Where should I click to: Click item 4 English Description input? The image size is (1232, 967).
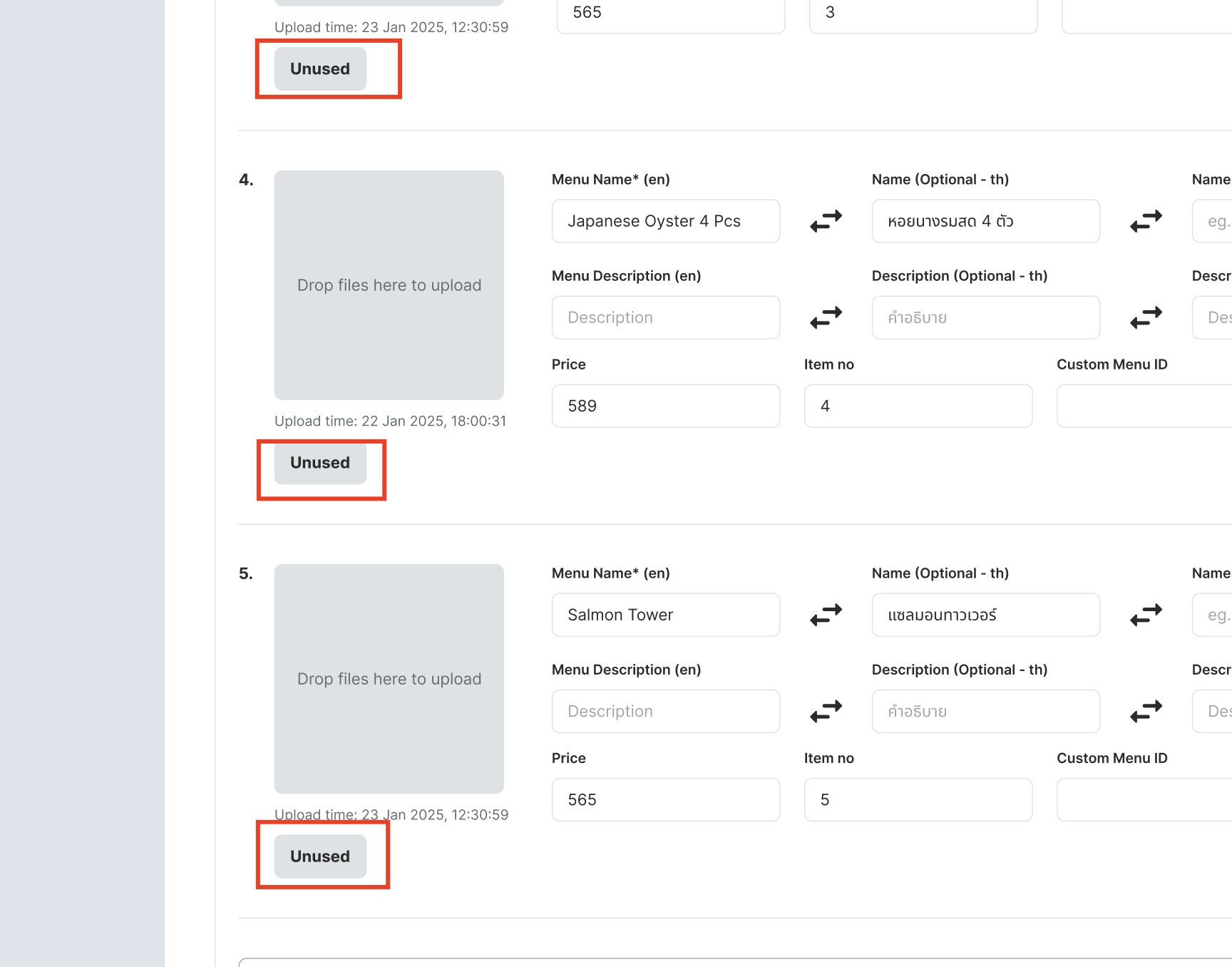coord(665,317)
